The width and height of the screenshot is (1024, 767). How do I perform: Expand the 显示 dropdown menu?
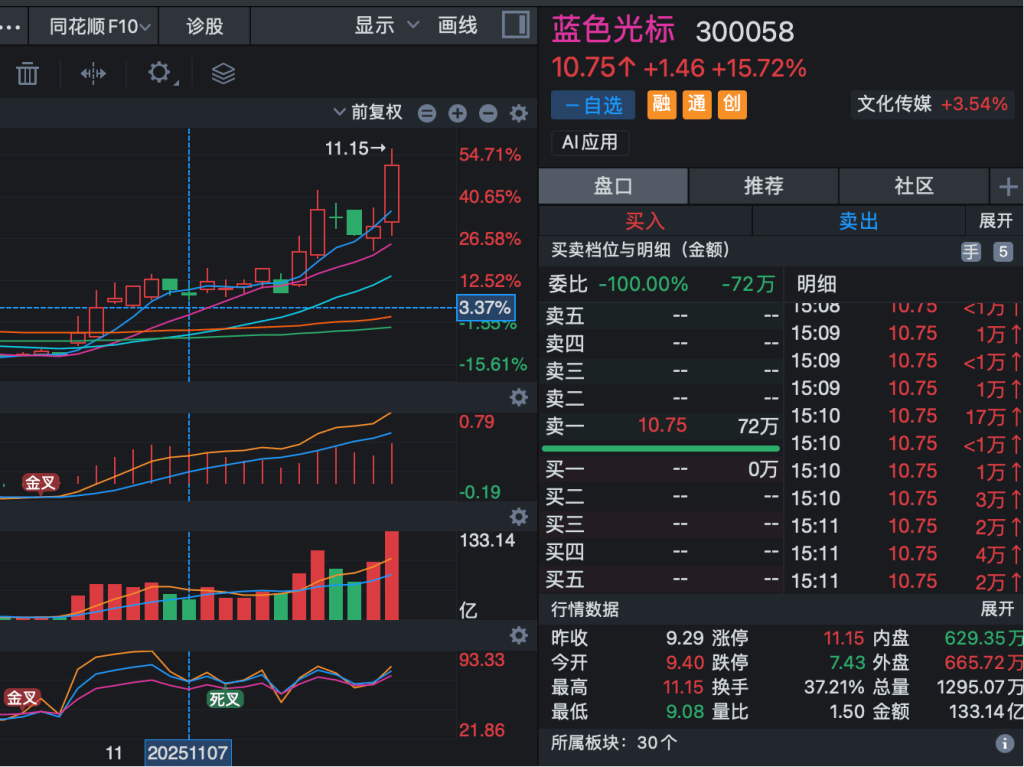pos(387,26)
